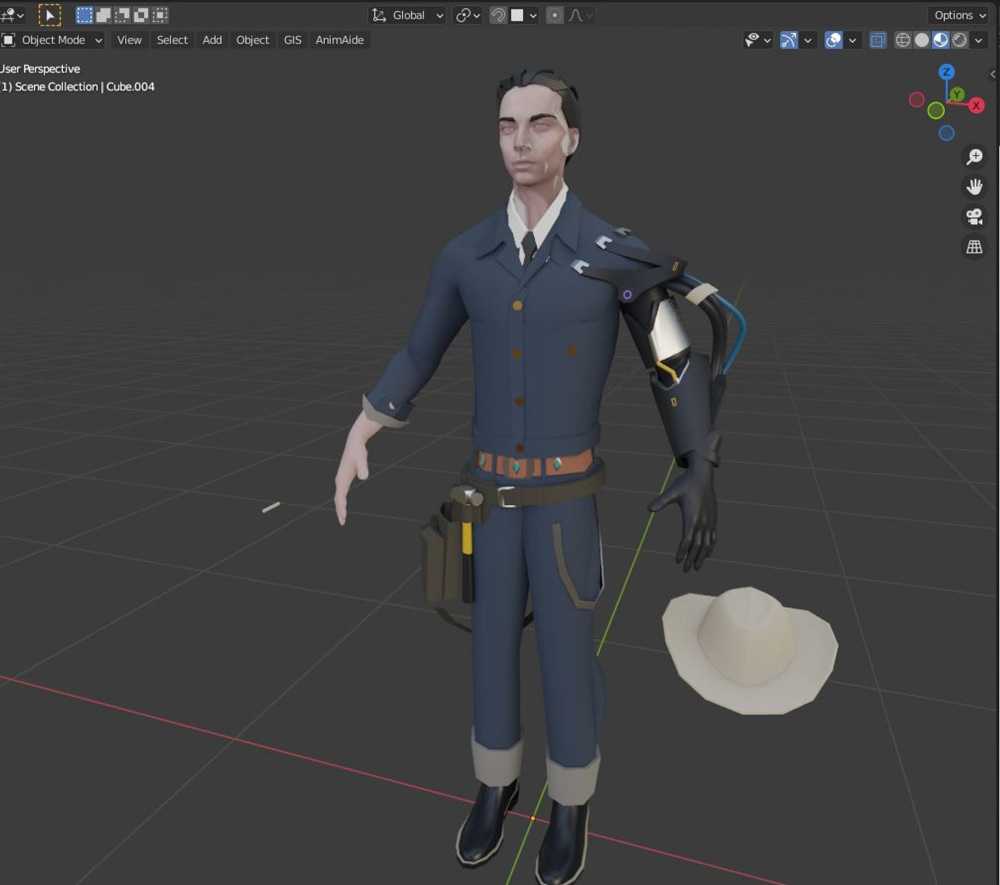Click the zoom view magnifier icon
1000x885 pixels.
click(974, 157)
